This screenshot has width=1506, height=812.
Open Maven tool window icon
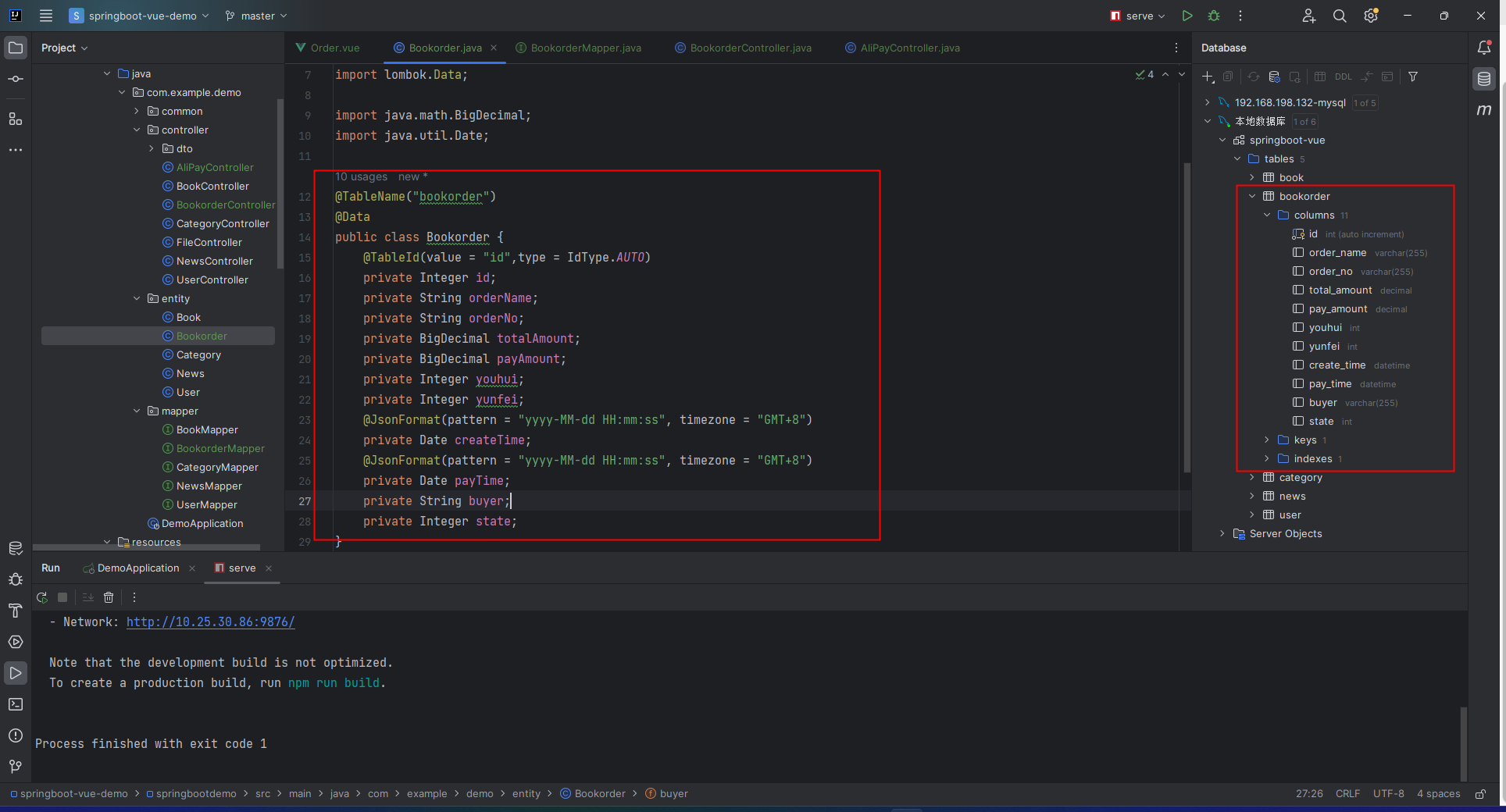coord(1484,110)
